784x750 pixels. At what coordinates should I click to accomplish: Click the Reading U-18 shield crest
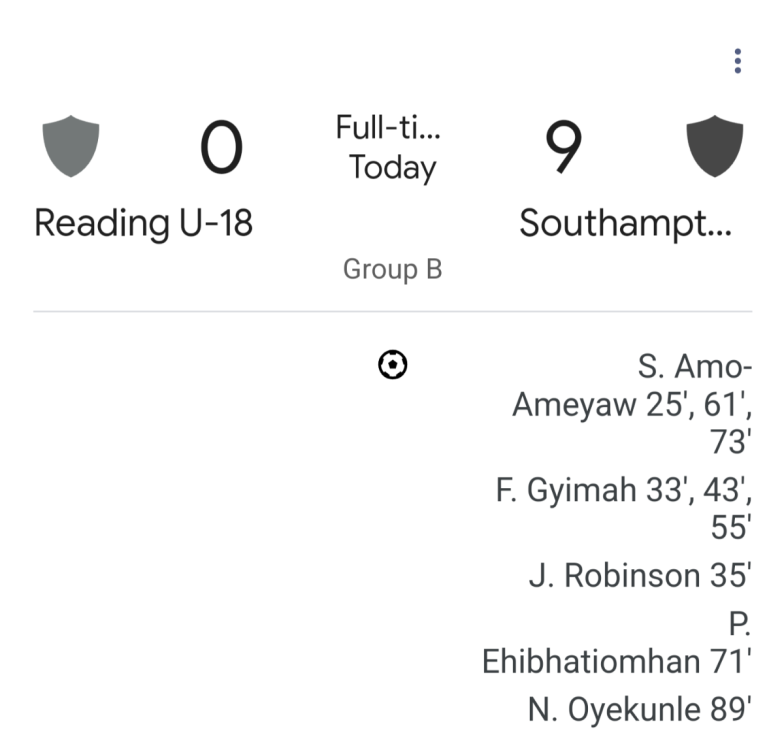click(x=71, y=147)
